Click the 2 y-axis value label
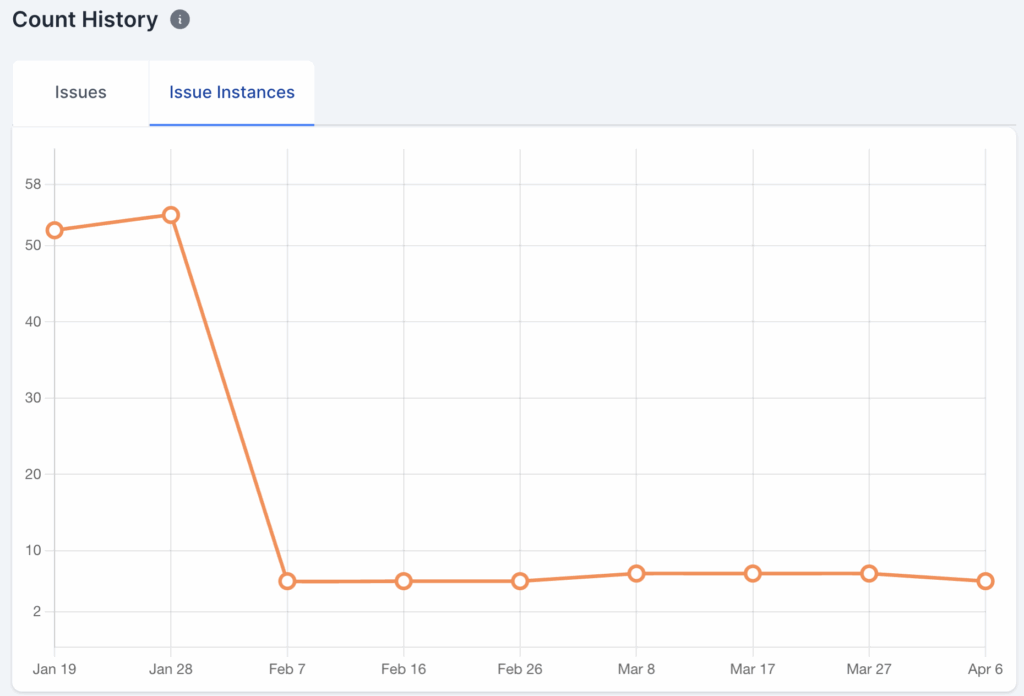1024x696 pixels. tap(38, 612)
